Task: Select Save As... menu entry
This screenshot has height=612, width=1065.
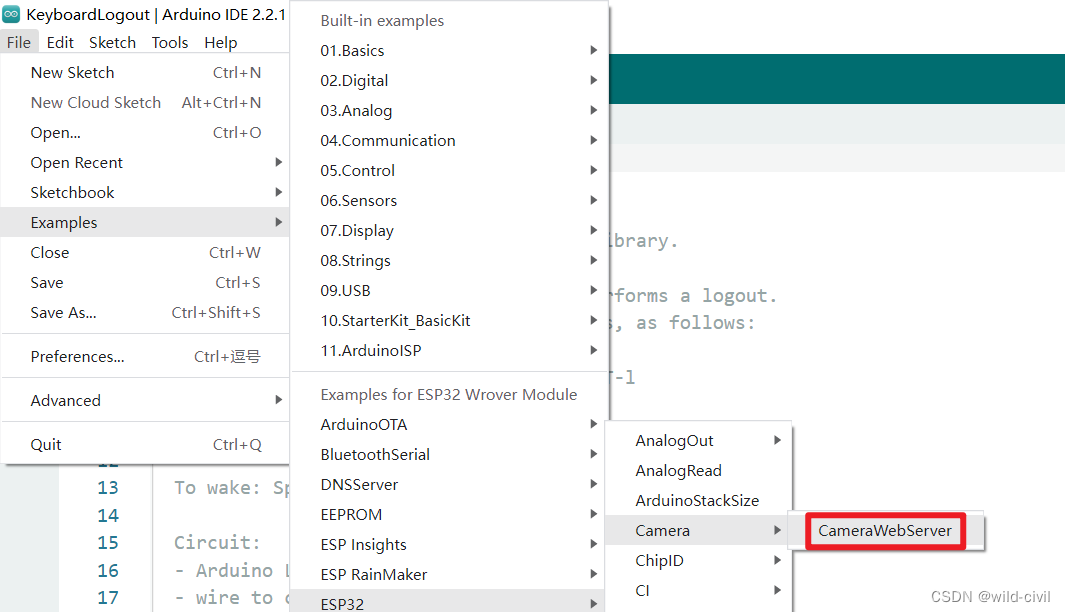Action: coord(145,312)
